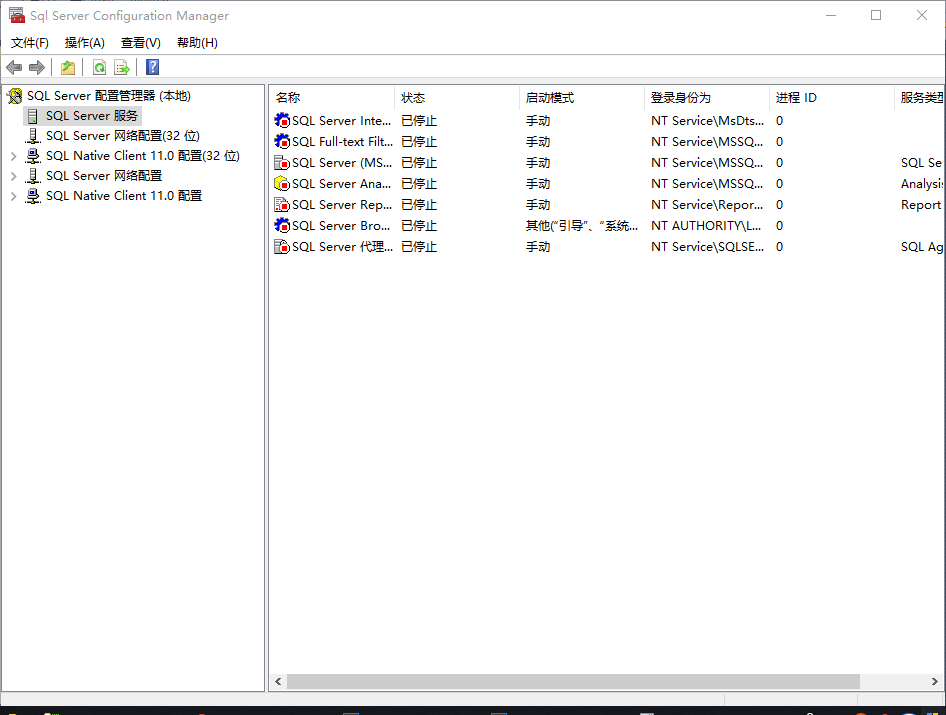Click the NT Service\Repor... login cell
946x715 pixels.
point(707,205)
